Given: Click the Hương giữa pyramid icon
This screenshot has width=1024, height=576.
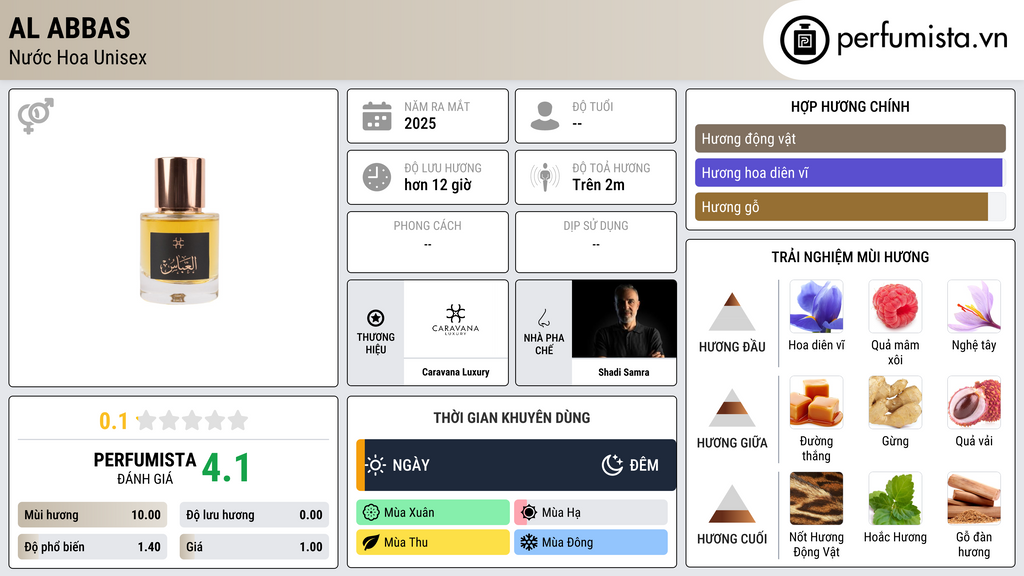Looking at the screenshot, I should 732,408.
